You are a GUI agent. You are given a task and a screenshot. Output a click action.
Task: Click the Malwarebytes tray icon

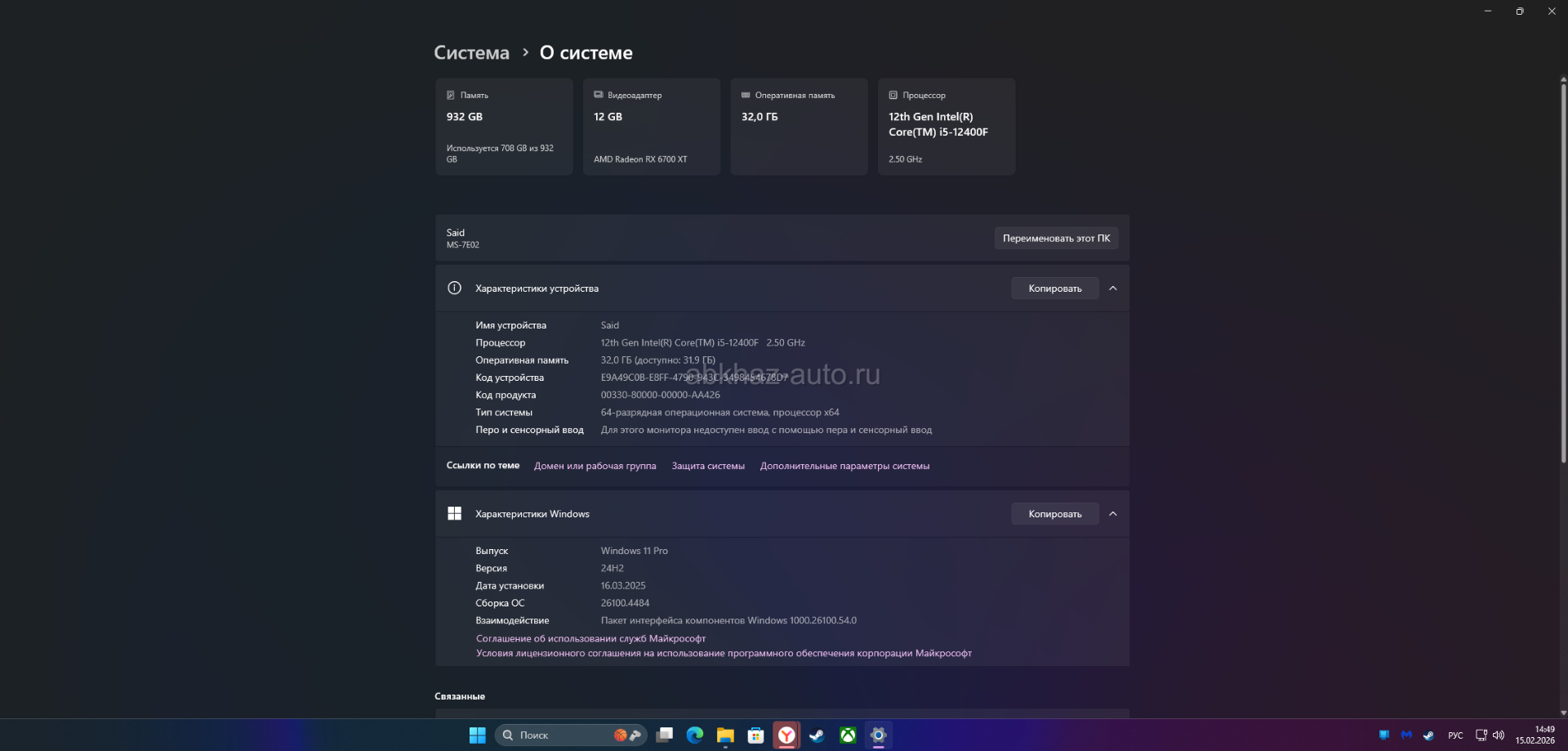[x=1405, y=735]
